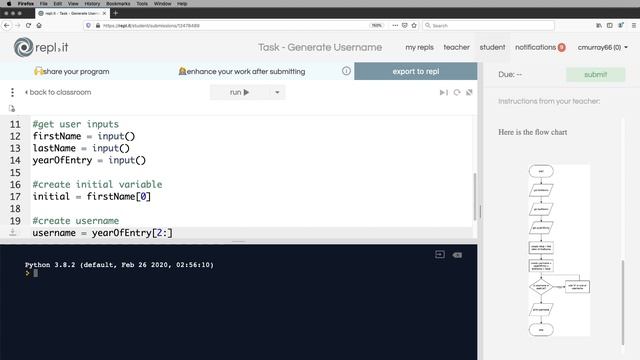
Task: Open Firefox library icon
Action: click(x=599, y=25)
